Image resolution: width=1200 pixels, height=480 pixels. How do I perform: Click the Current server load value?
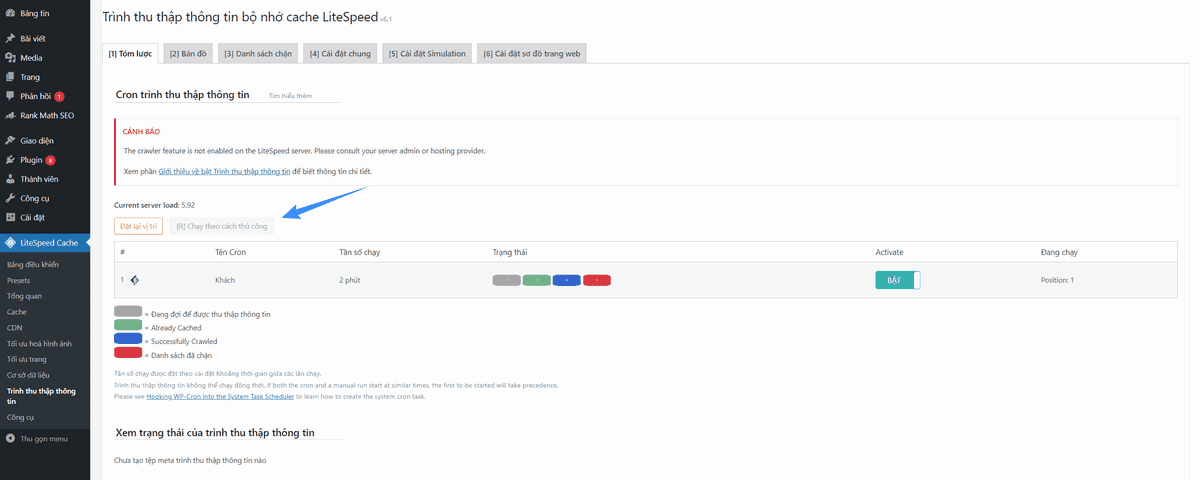[188, 204]
